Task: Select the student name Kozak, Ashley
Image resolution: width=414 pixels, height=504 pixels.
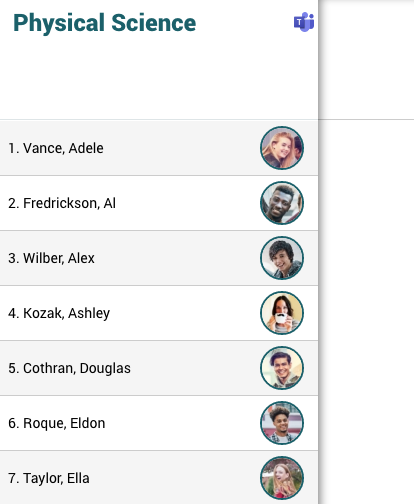Action: (66, 313)
